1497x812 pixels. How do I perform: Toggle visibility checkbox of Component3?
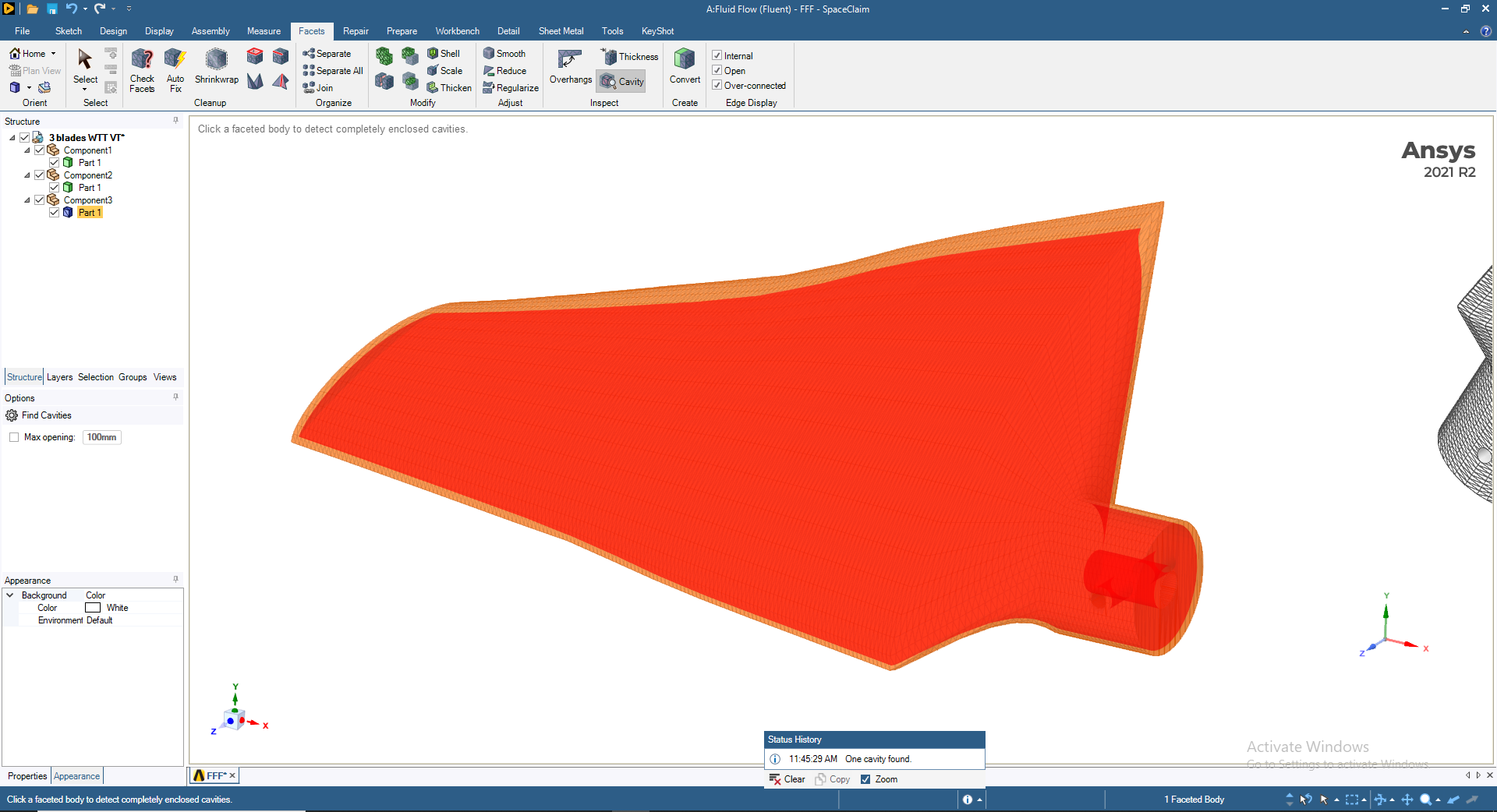(x=39, y=199)
